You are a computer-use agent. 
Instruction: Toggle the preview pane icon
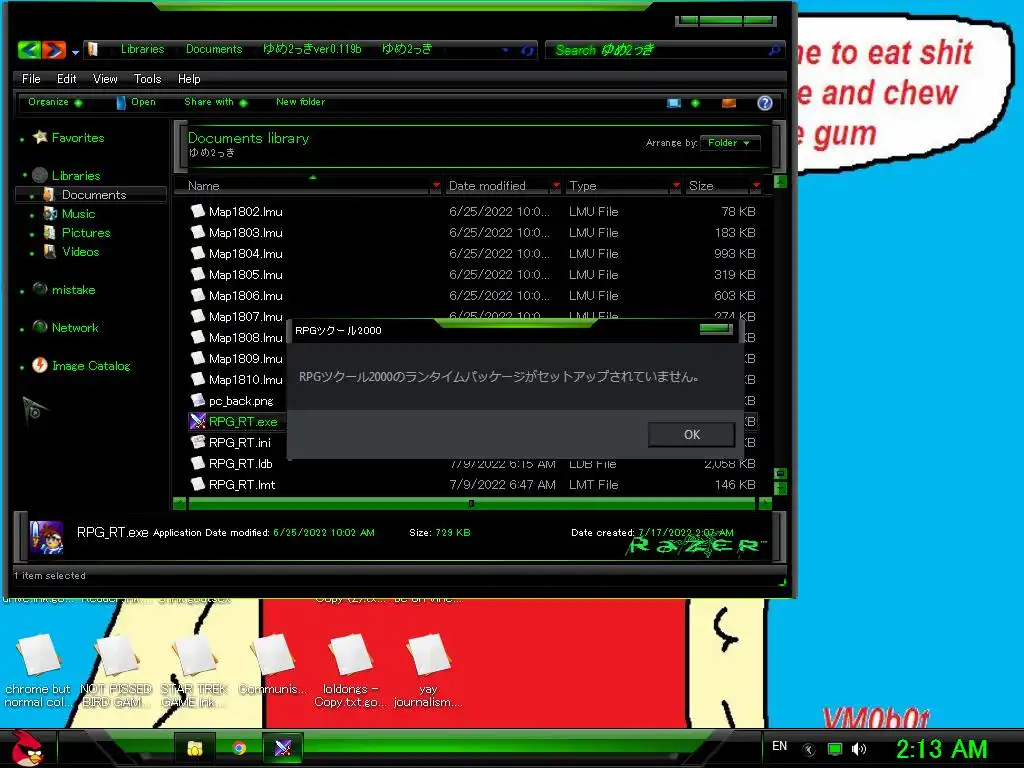pos(729,103)
